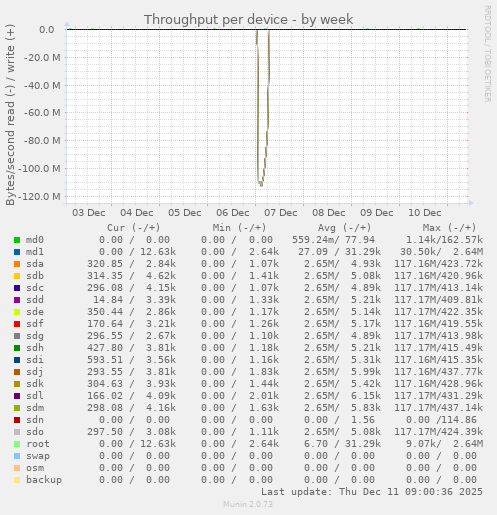Click the Min (-/+) column header
Screen dimensions: 497x515
click(x=239, y=228)
